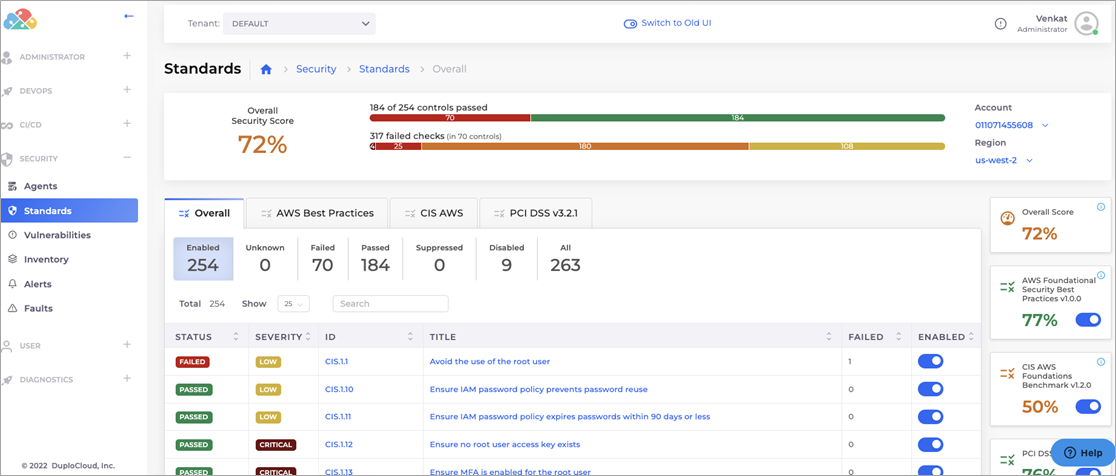This screenshot has width=1116, height=476.
Task: Collapse sidebar with the left arrow icon
Action: pyautogui.click(x=129, y=16)
